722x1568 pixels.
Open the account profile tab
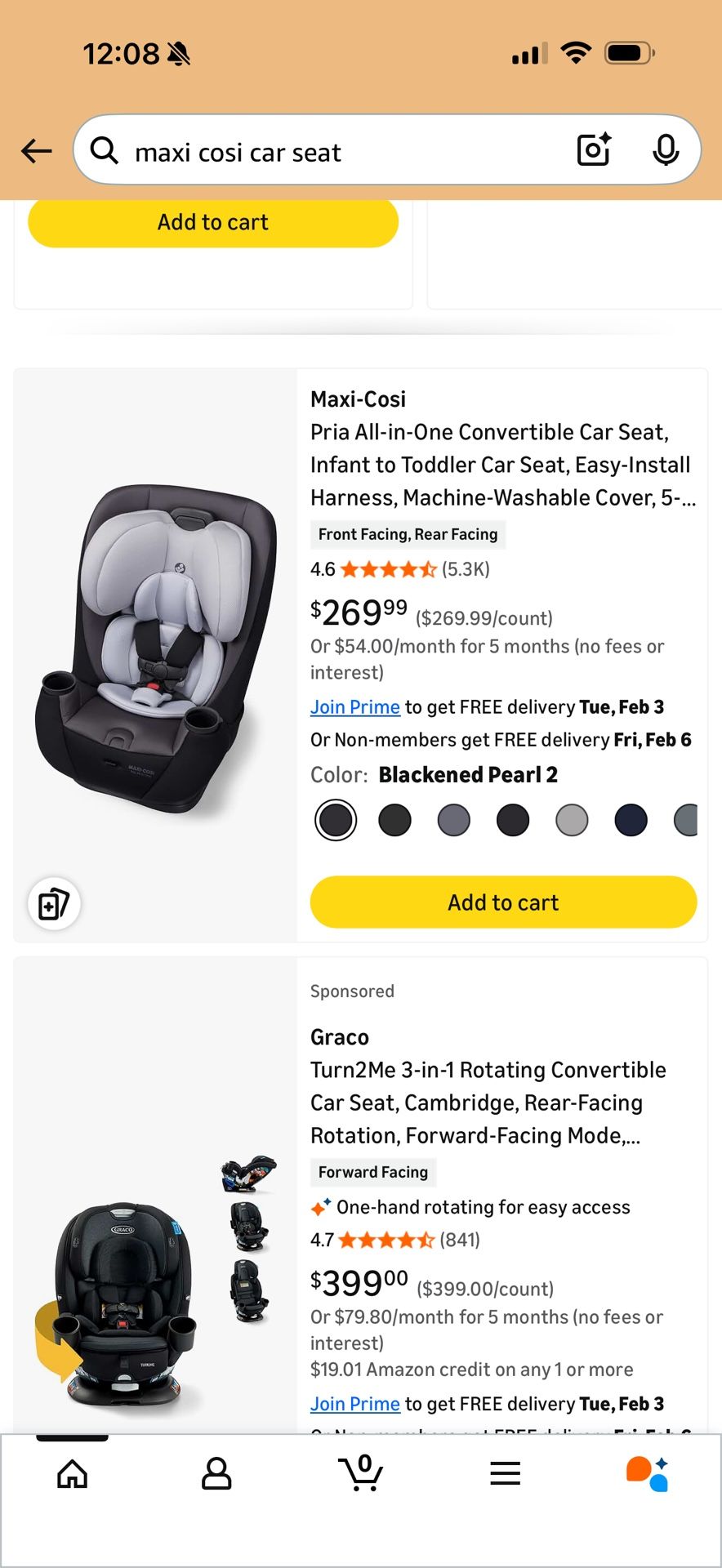click(216, 1474)
